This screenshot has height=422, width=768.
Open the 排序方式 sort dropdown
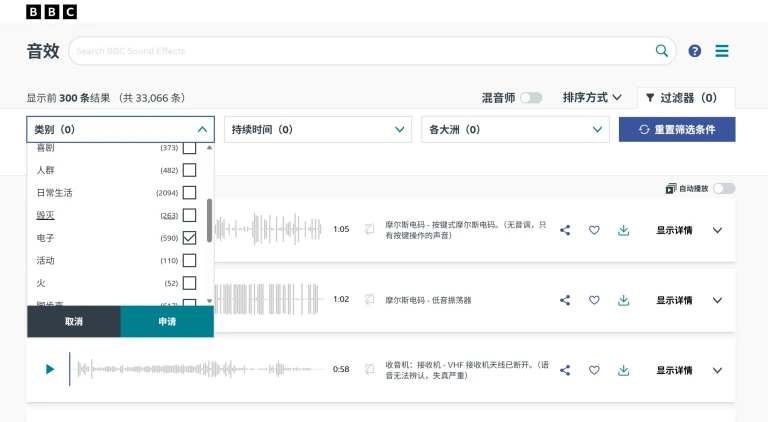coord(592,97)
